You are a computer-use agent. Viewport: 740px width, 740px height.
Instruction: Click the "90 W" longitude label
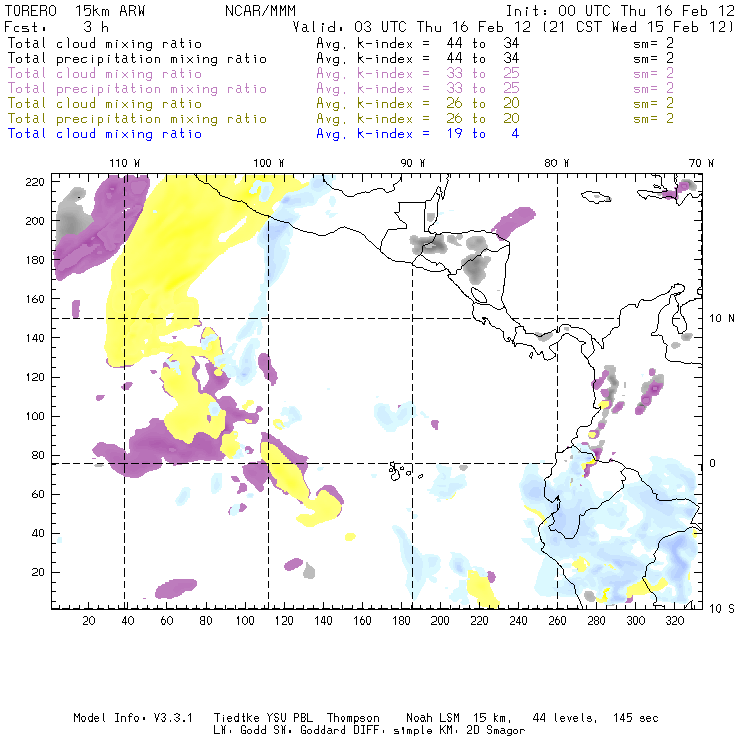(413, 163)
